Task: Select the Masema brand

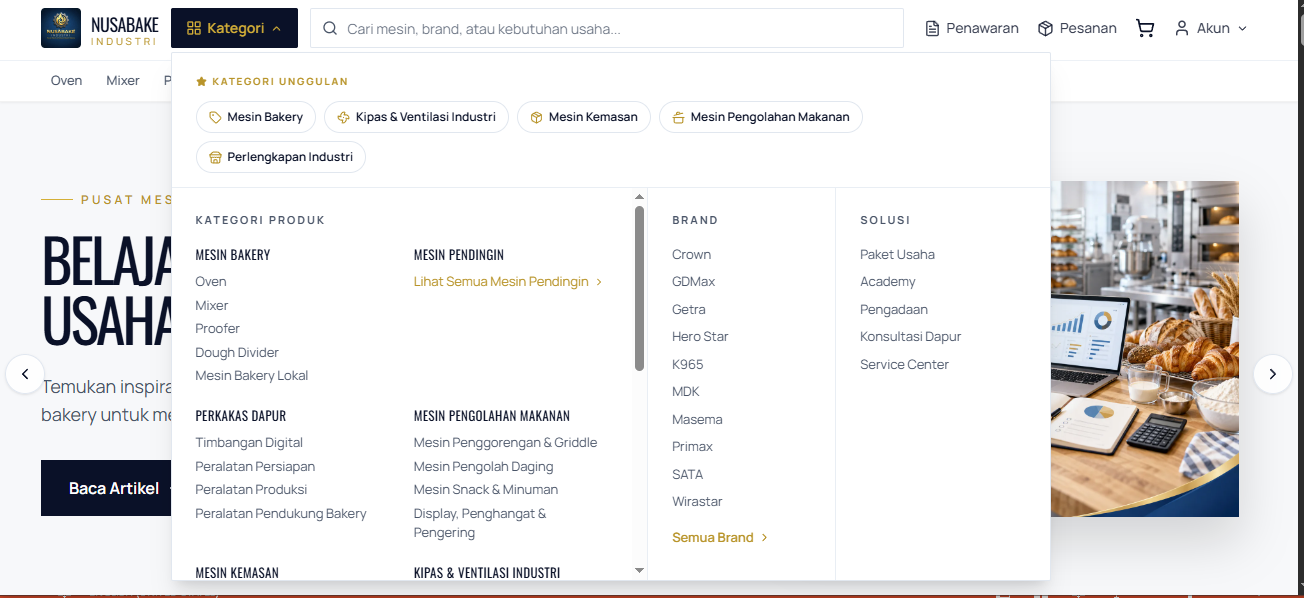Action: [697, 419]
